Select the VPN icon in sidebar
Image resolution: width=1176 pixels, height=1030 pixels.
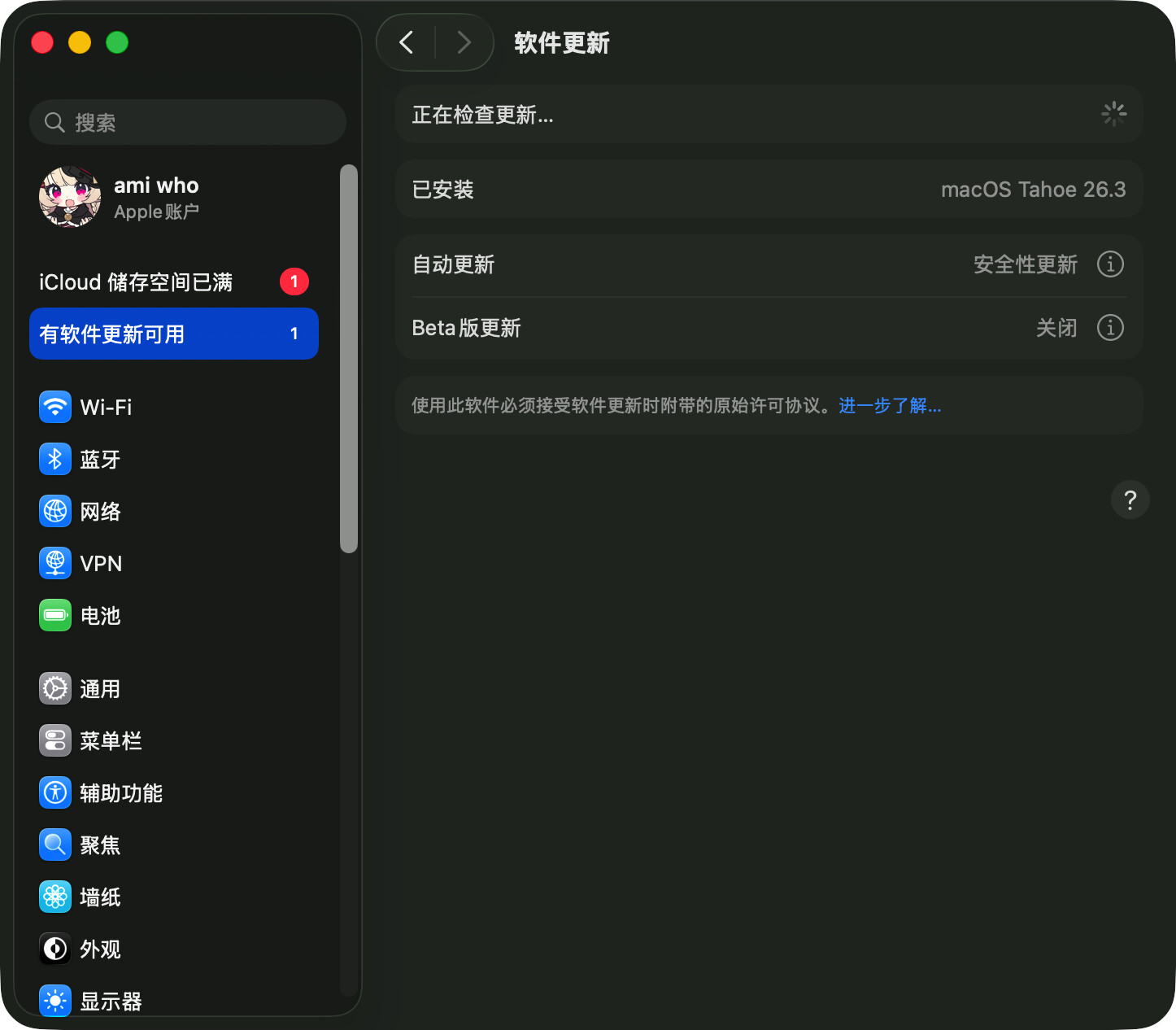55,563
